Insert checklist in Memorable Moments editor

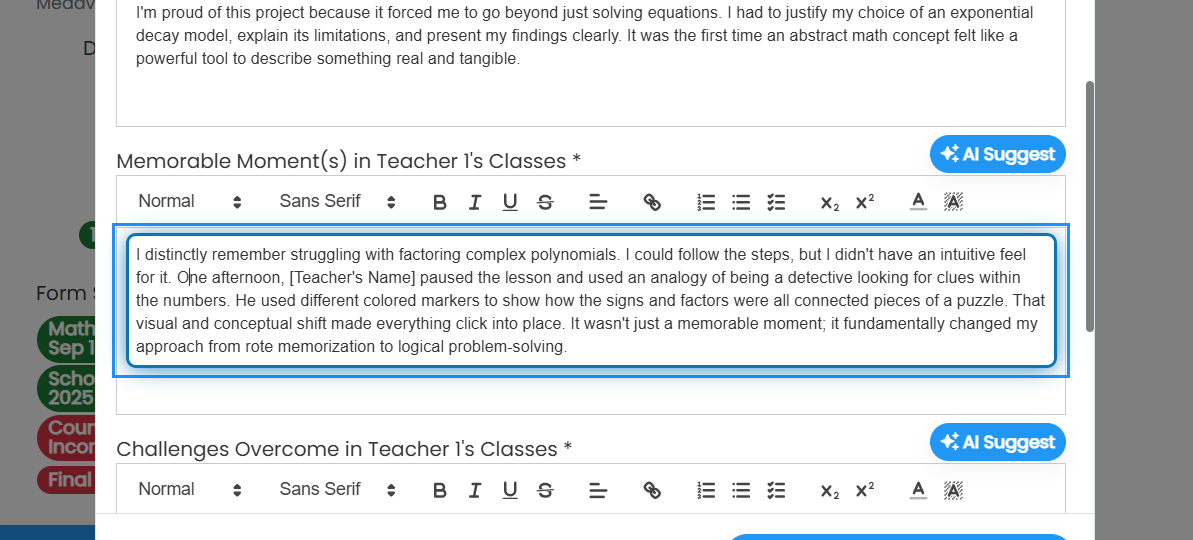[x=776, y=202]
